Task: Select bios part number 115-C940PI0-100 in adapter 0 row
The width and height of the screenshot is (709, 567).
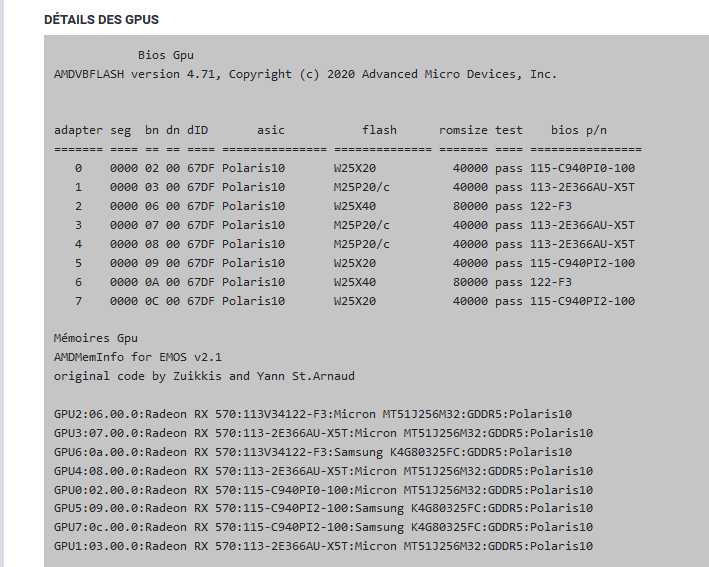Action: tap(582, 168)
